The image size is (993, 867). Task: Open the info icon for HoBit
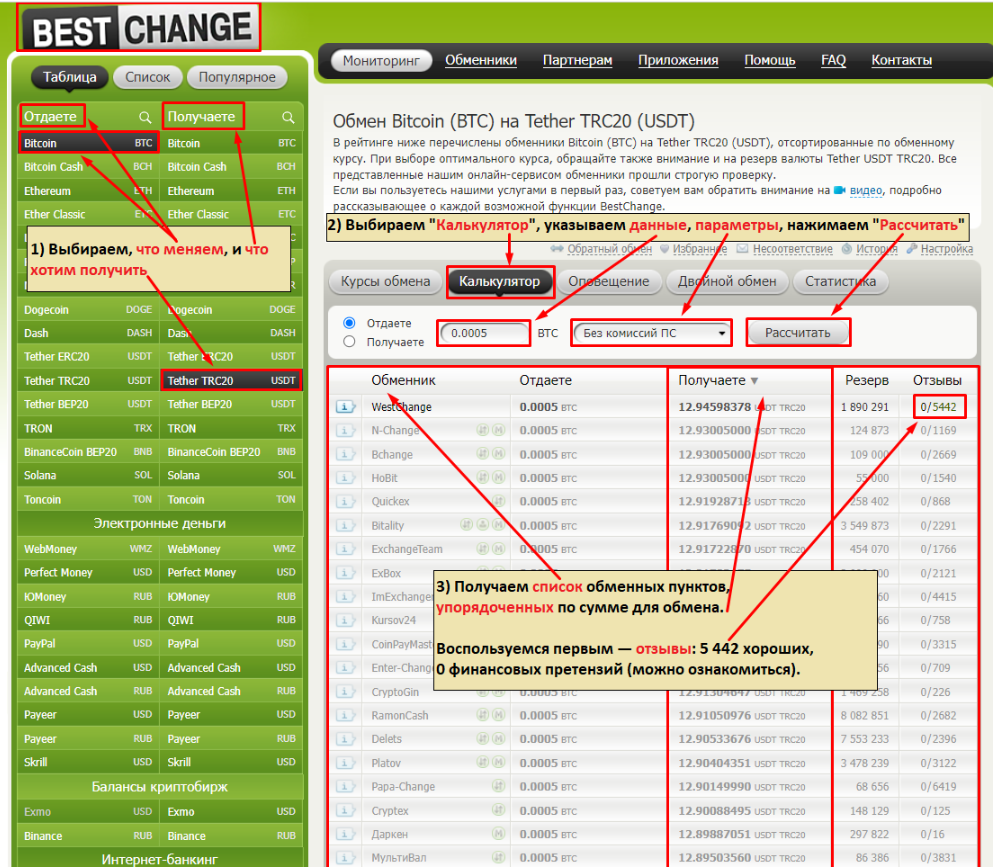[x=345, y=478]
